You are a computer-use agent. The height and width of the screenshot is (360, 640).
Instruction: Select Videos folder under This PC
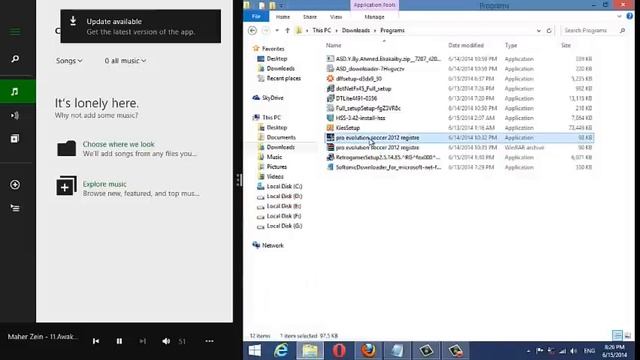point(275,177)
